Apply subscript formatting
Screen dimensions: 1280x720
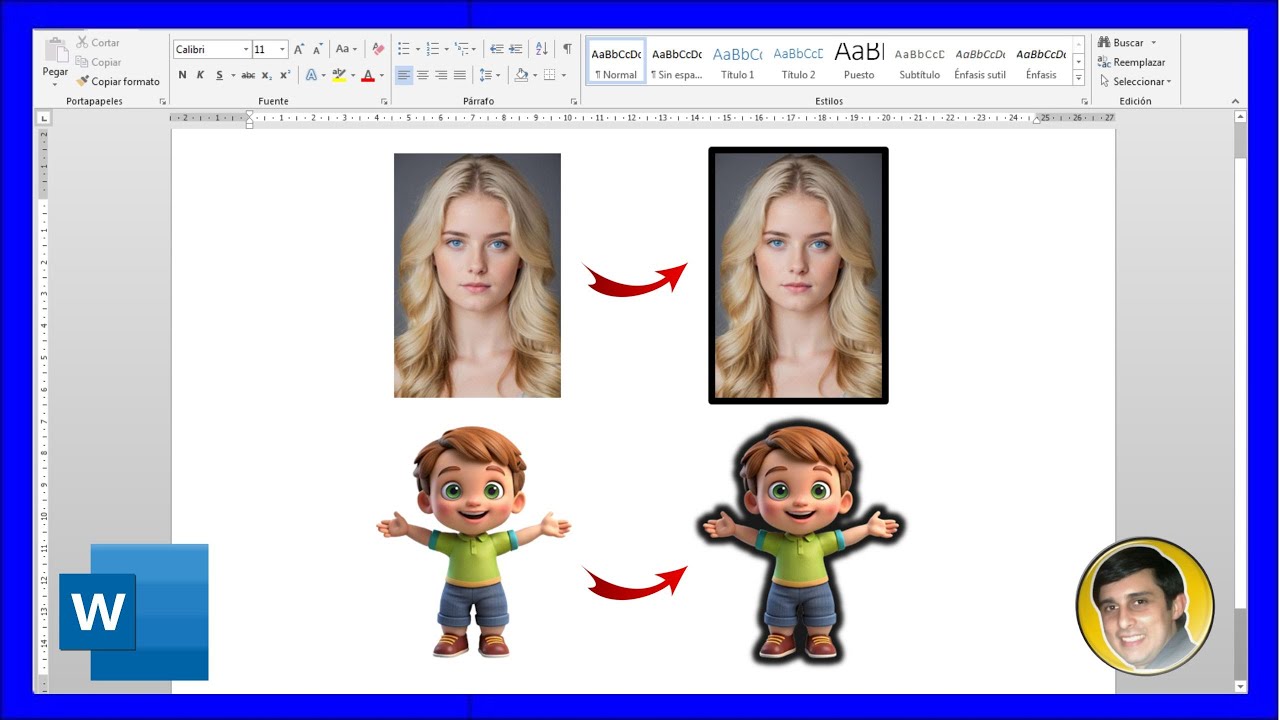click(x=266, y=75)
